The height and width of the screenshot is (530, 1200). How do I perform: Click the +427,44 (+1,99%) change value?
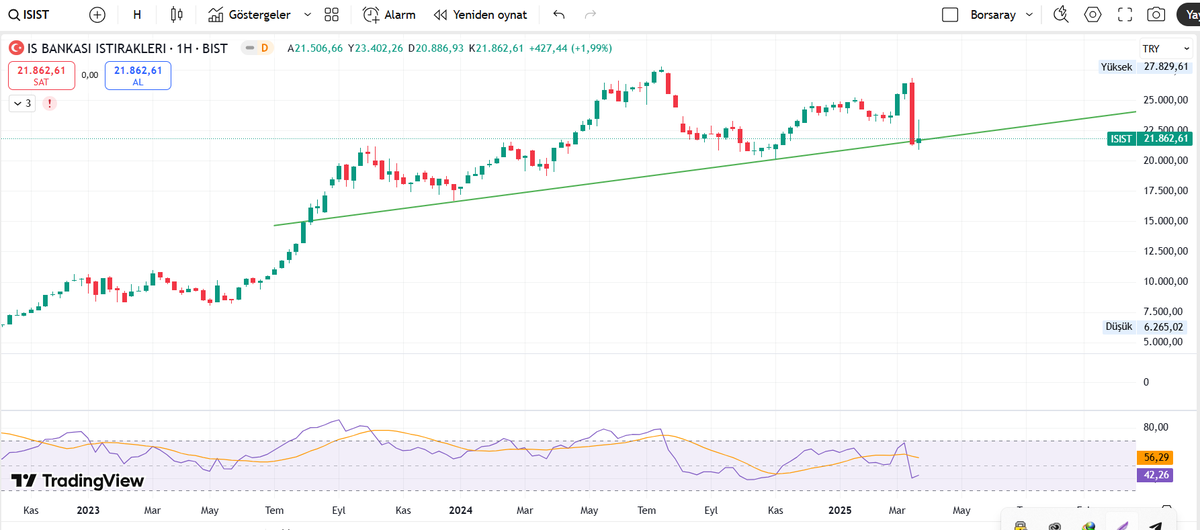tap(570, 48)
